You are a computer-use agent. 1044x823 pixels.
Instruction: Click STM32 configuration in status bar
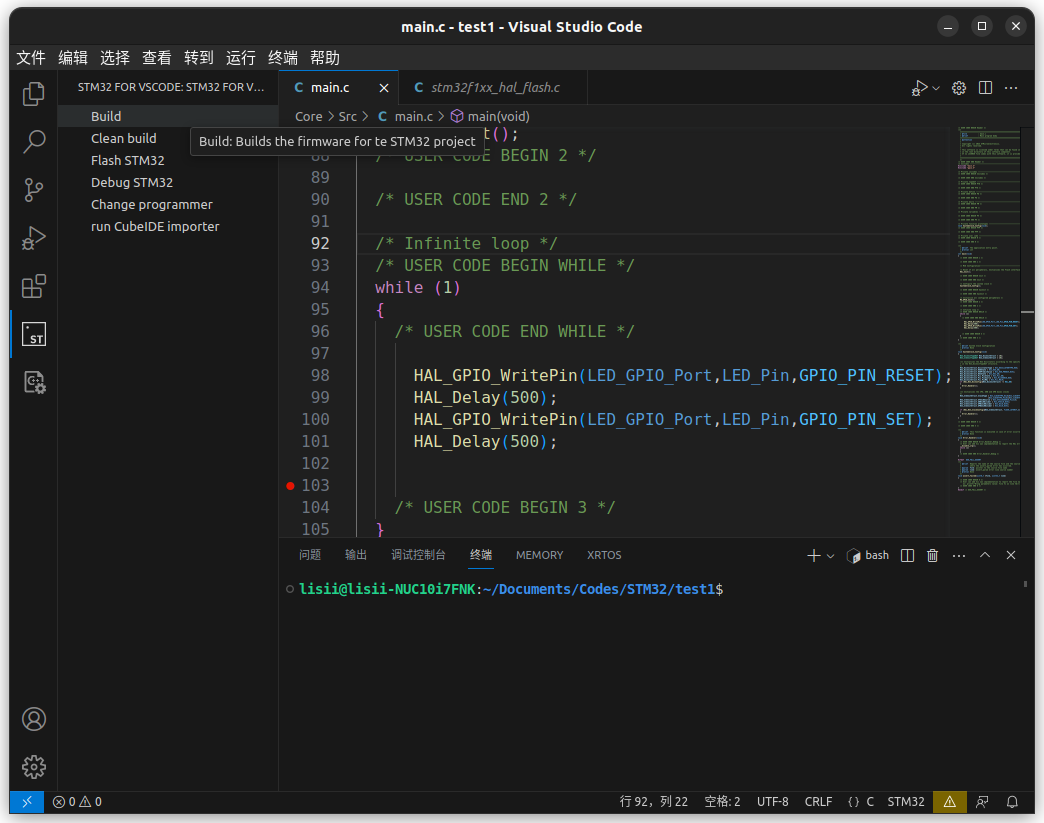pyautogui.click(x=906, y=802)
